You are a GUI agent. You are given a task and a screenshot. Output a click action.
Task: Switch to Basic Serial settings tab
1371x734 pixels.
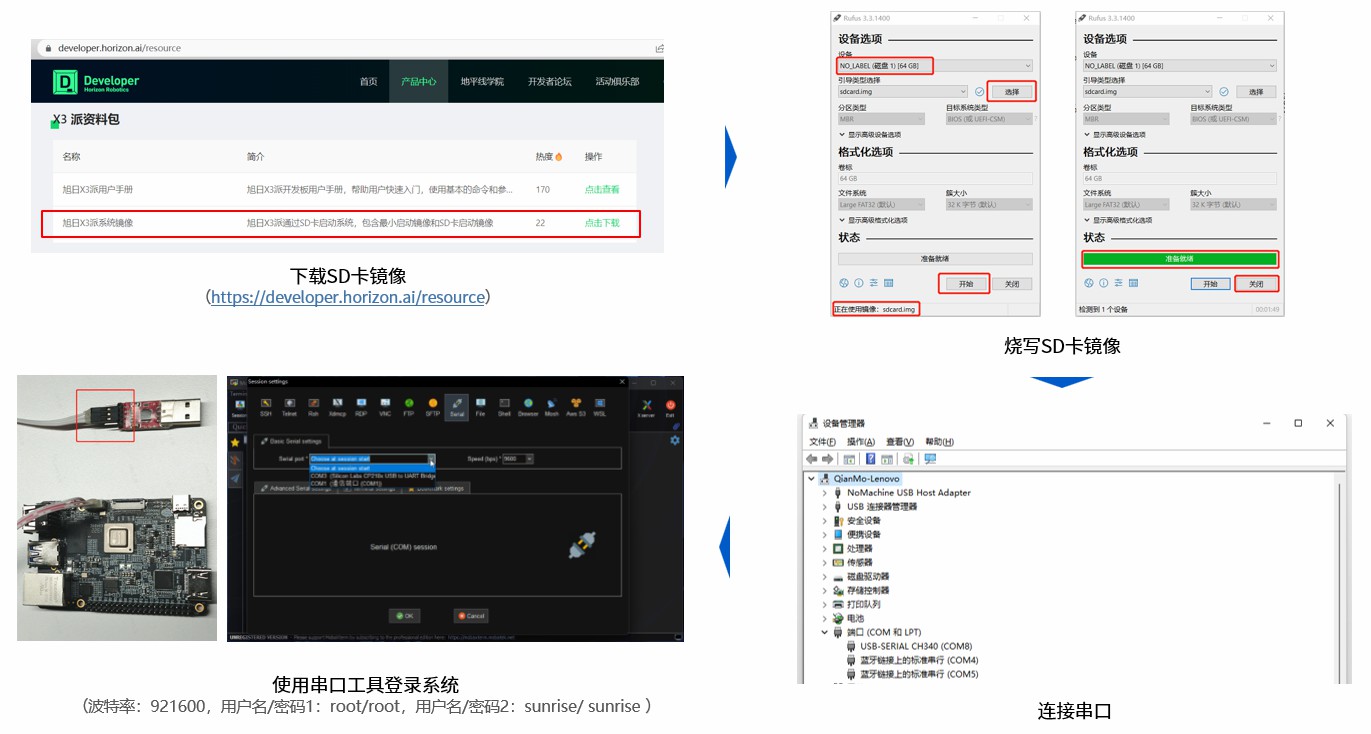click(292, 440)
